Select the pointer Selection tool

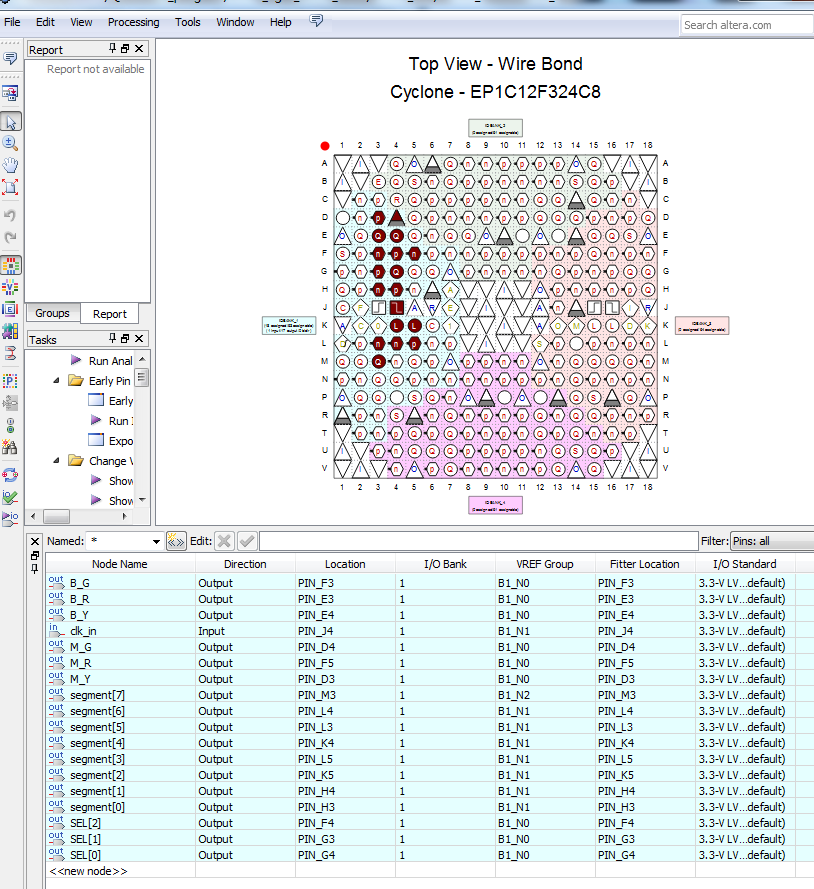(x=11, y=121)
